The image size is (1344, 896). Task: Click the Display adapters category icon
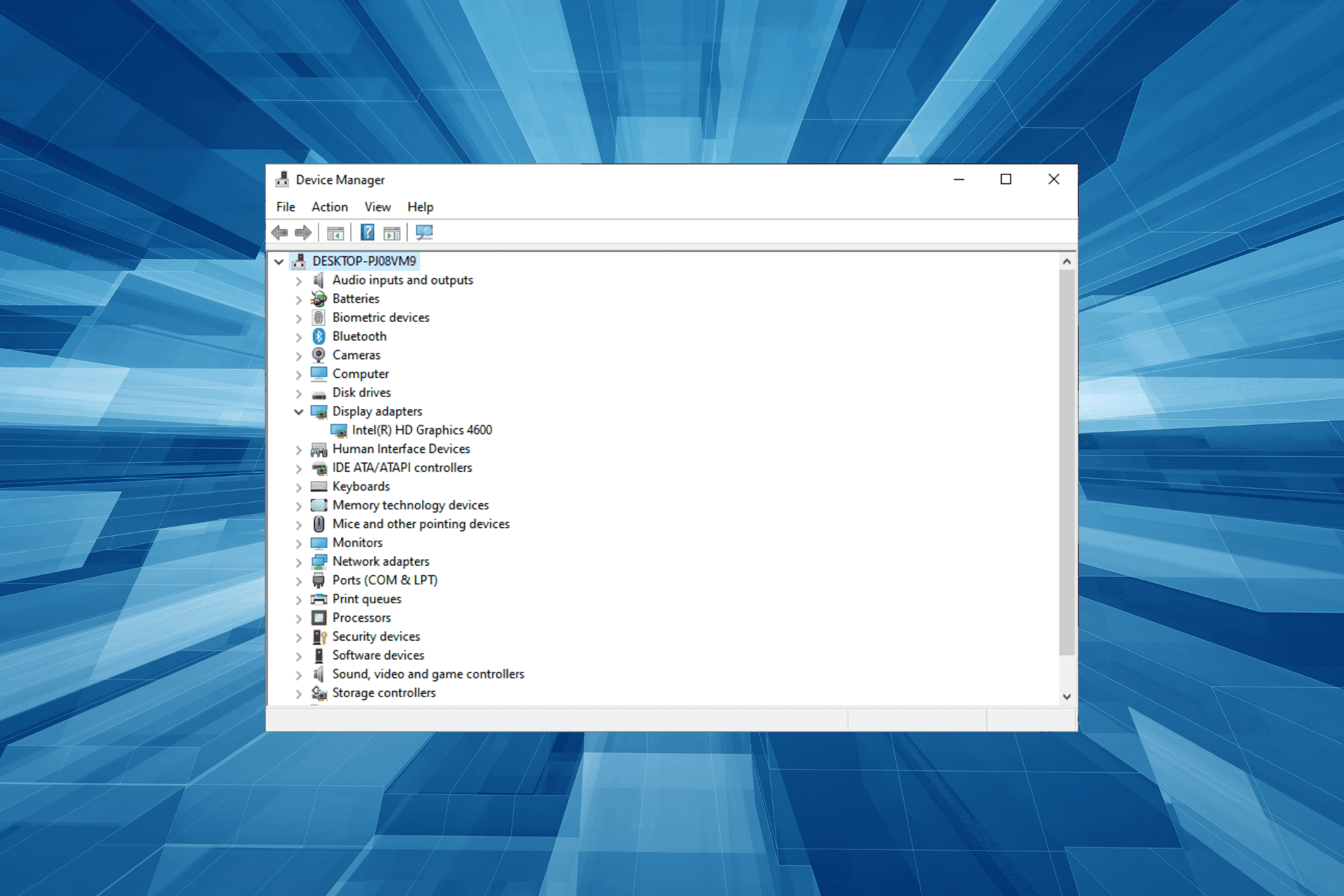[318, 412]
